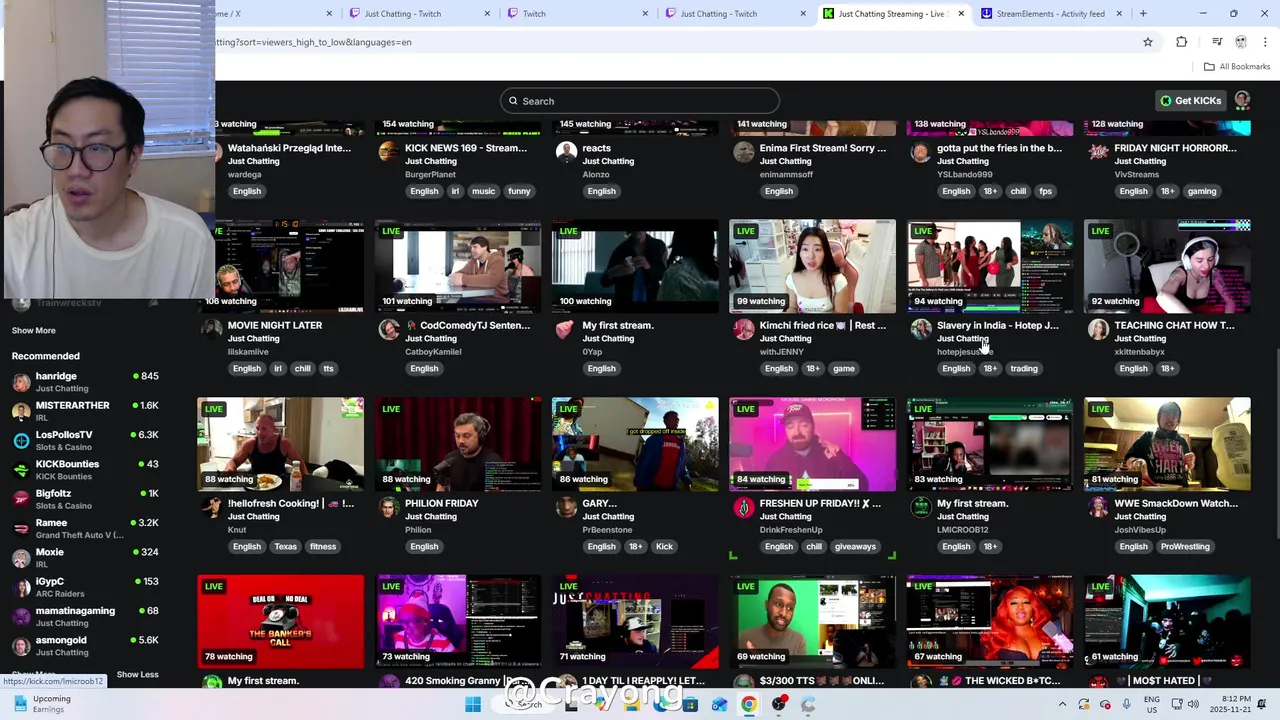The image size is (1280, 720).
Task: Open the TEACHING CHAT HOW T... stream thumbnail
Action: [1167, 266]
